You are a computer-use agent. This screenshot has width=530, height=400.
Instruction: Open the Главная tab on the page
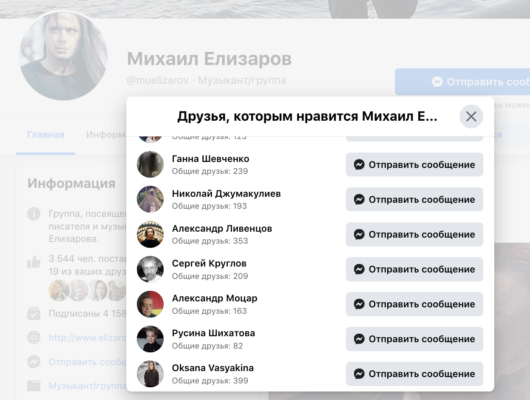click(x=46, y=135)
